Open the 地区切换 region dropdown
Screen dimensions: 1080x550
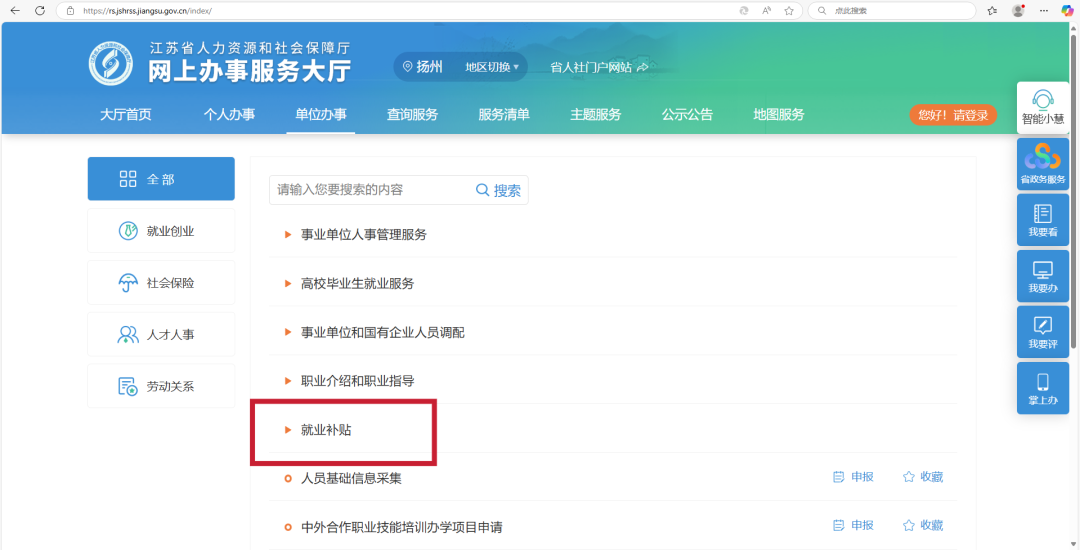pyautogui.click(x=492, y=67)
